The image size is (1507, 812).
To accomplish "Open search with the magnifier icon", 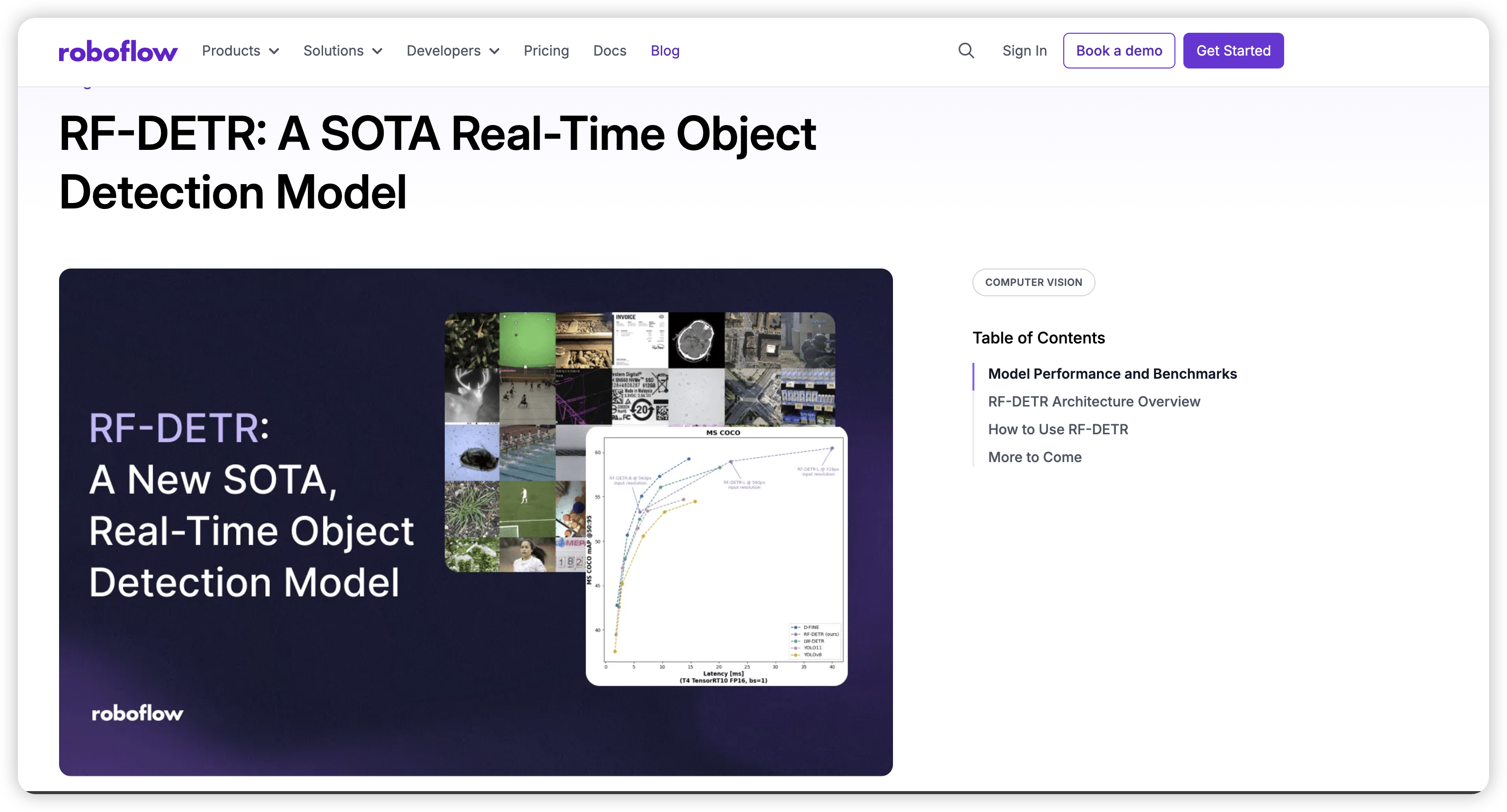I will (966, 51).
